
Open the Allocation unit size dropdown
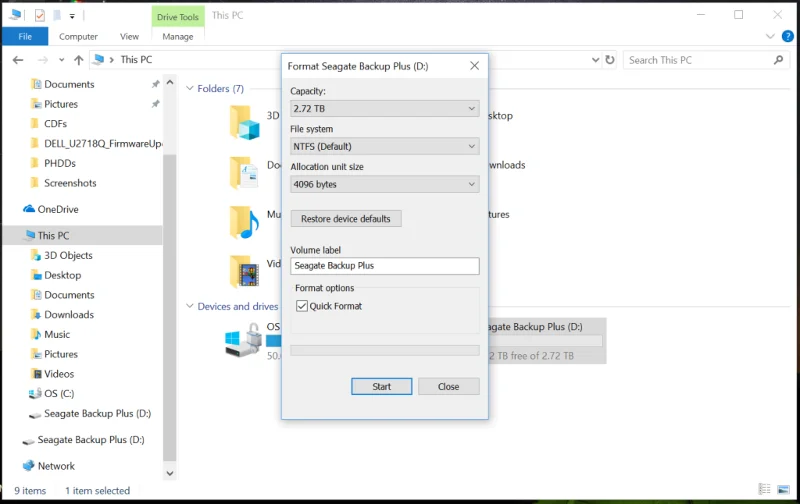pos(385,184)
